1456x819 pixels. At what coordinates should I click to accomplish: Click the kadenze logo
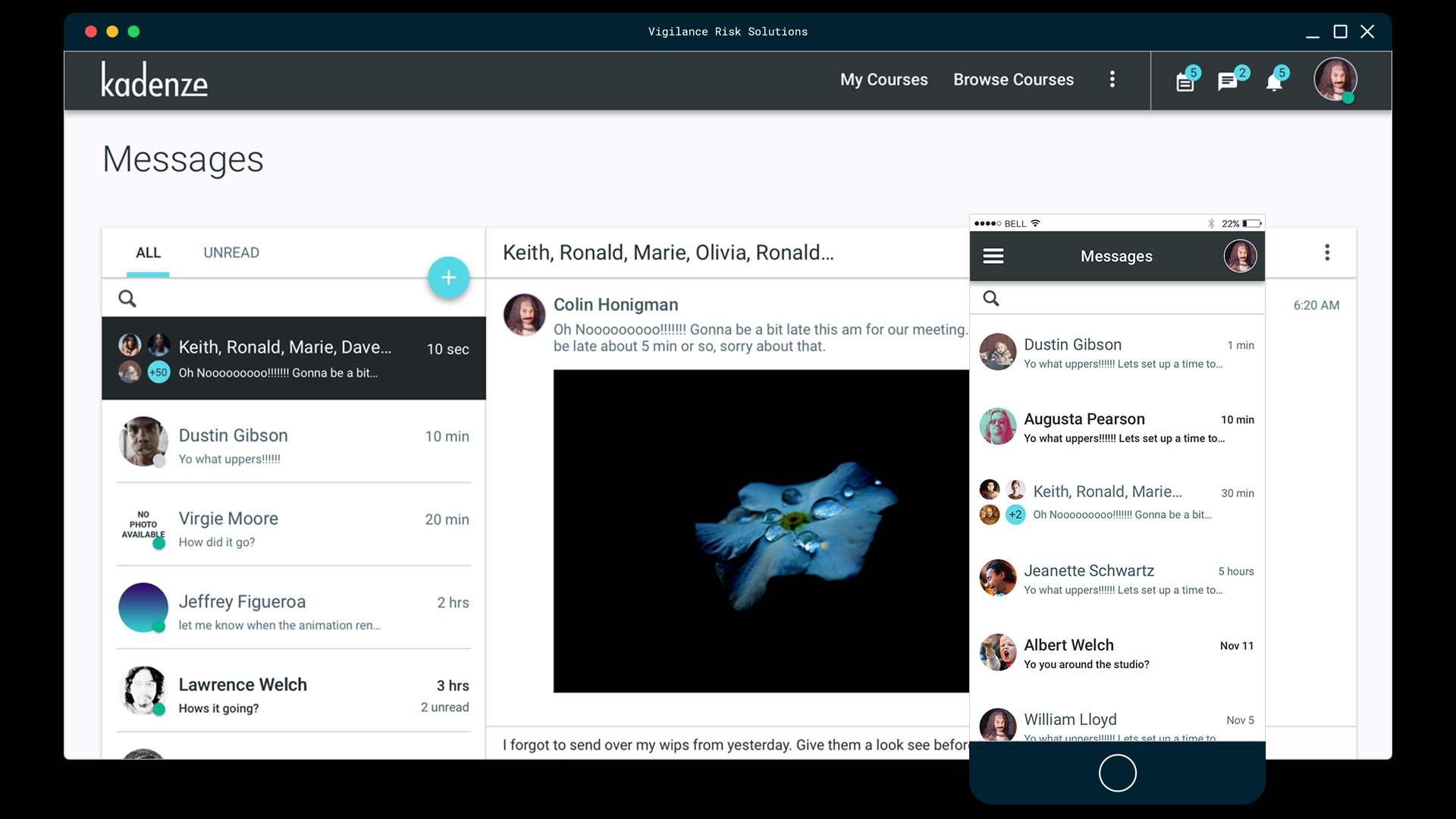pyautogui.click(x=155, y=80)
